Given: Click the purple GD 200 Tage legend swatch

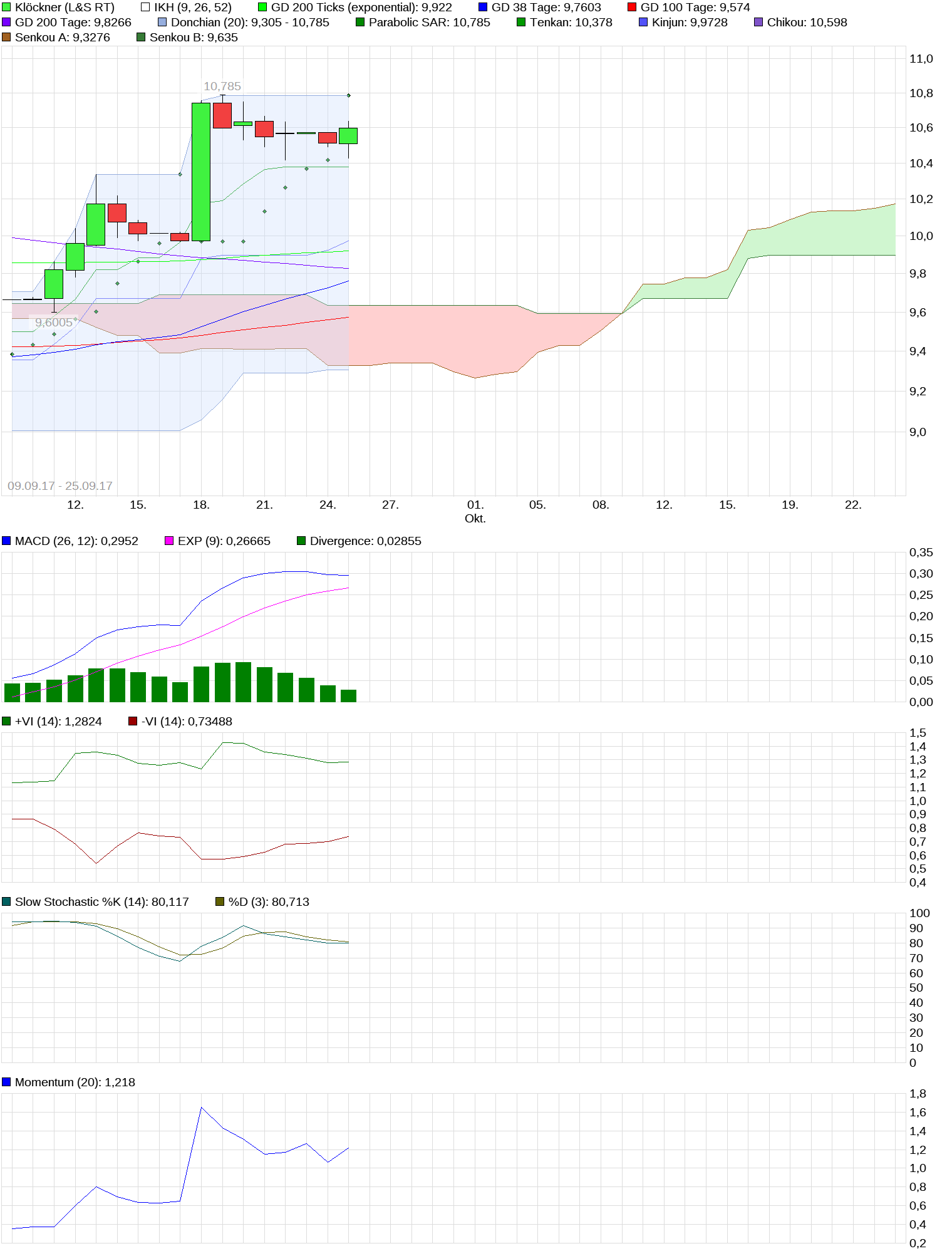Looking at the screenshot, I should pos(6,23).
